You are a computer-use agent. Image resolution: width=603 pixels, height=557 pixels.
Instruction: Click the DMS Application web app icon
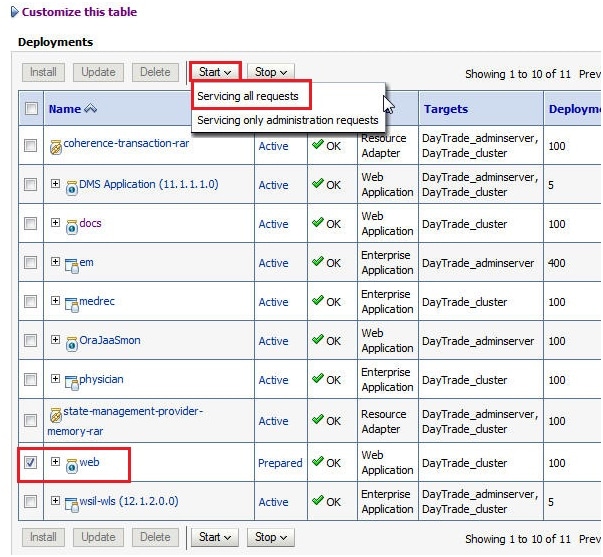tap(72, 188)
